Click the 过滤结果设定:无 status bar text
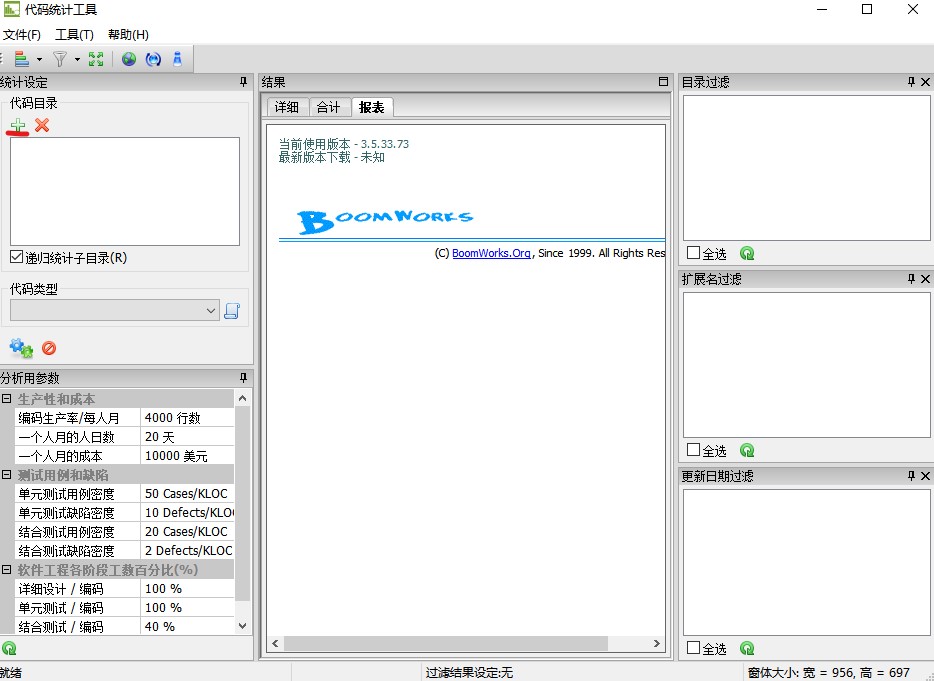This screenshot has height=681, width=934. 469,673
